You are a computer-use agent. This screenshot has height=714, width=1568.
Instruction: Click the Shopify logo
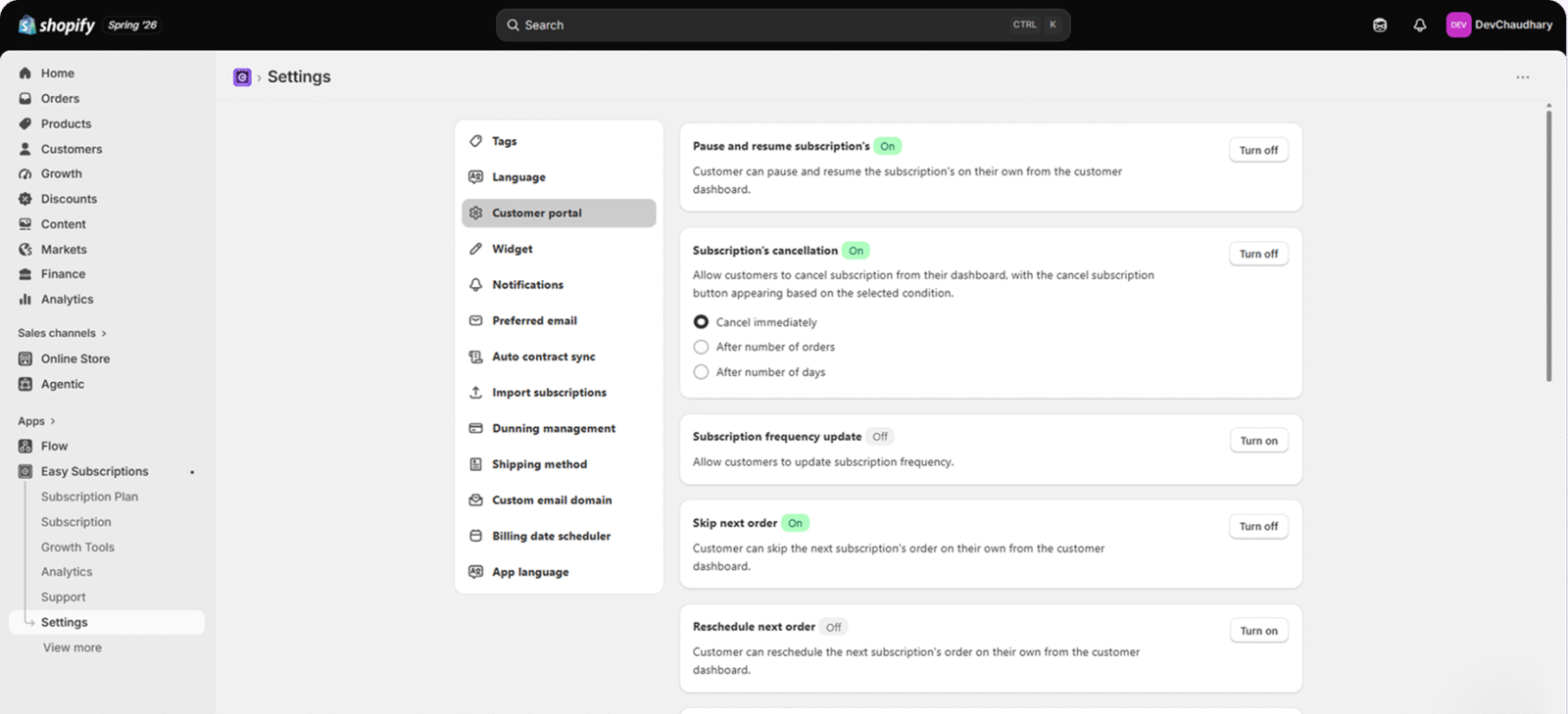(x=57, y=24)
